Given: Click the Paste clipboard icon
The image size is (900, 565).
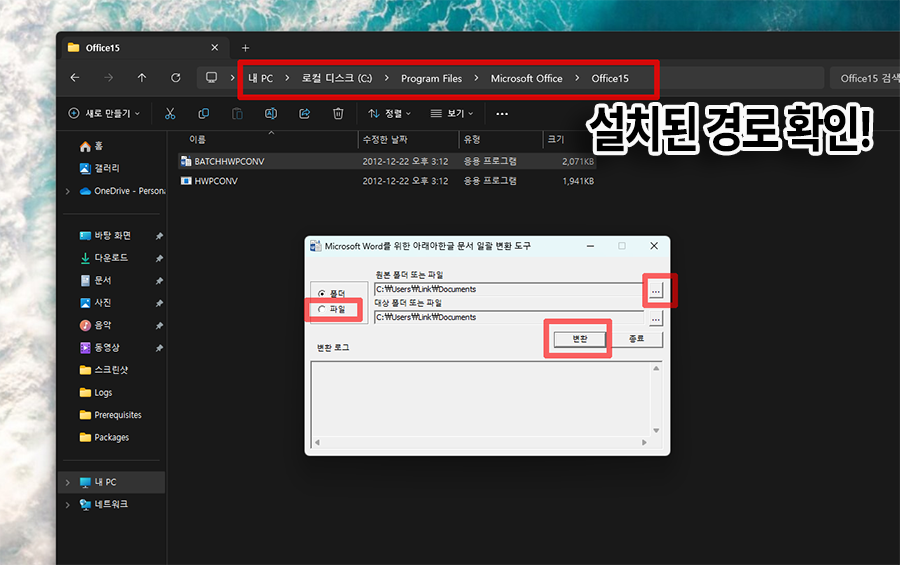Looking at the screenshot, I should (237, 114).
